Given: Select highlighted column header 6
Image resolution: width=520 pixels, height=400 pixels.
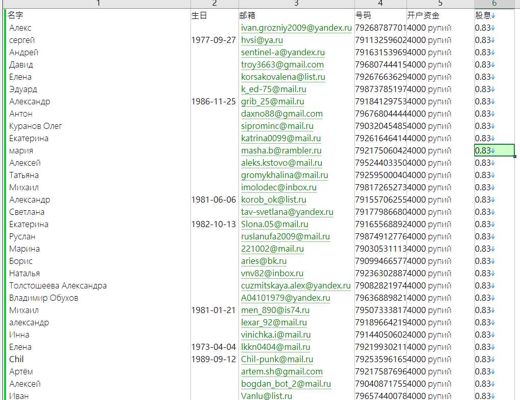Looking at the screenshot, I should (x=494, y=4).
